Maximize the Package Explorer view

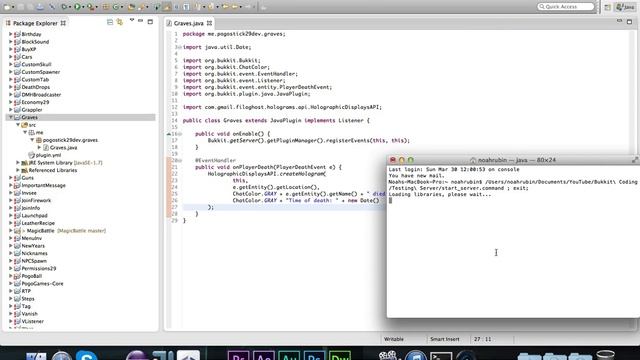[x=150, y=22]
